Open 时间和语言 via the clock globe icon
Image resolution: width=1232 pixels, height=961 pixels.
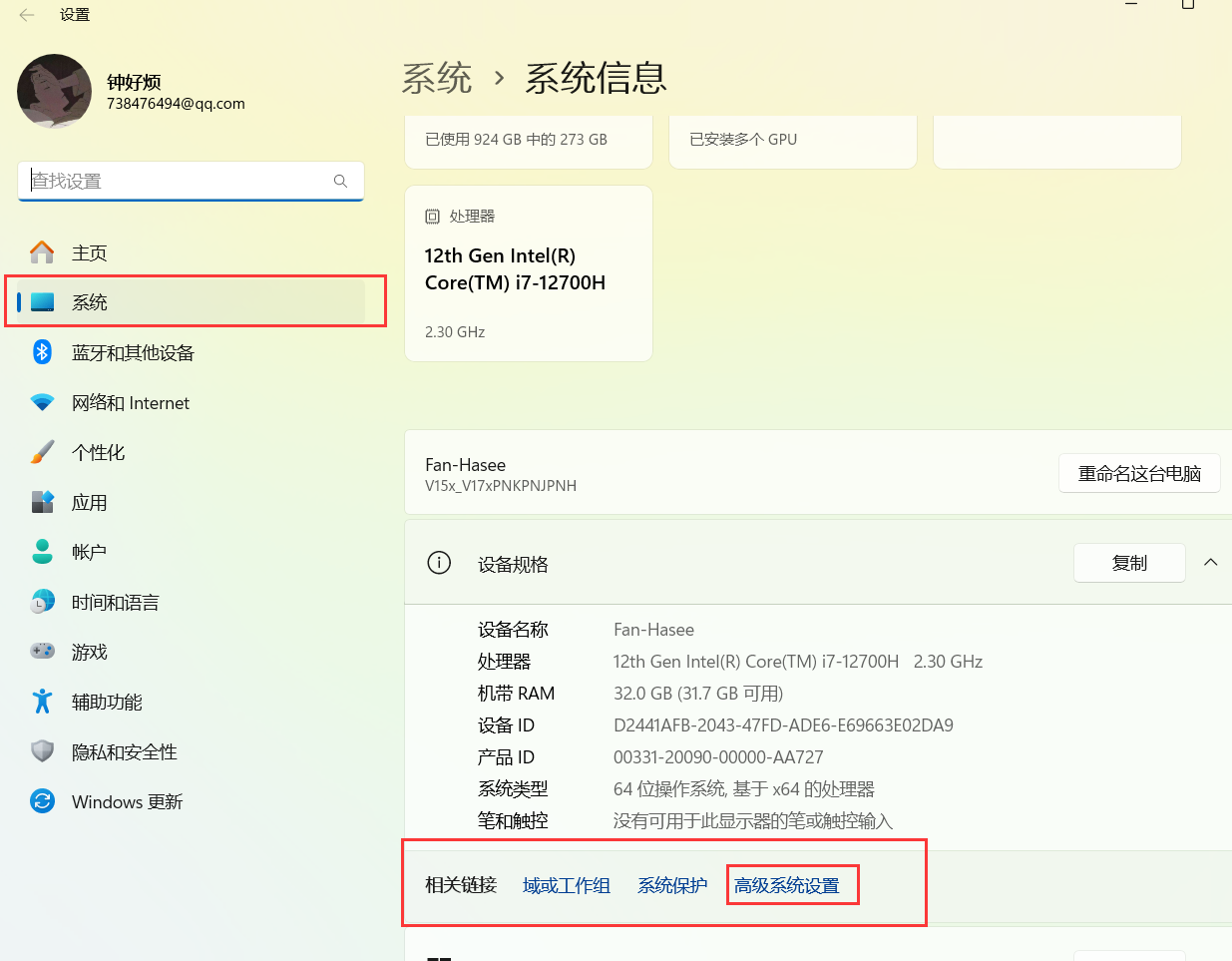42,602
